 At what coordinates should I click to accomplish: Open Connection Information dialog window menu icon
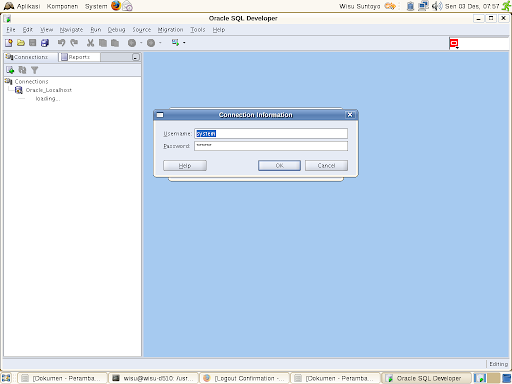[x=160, y=115]
